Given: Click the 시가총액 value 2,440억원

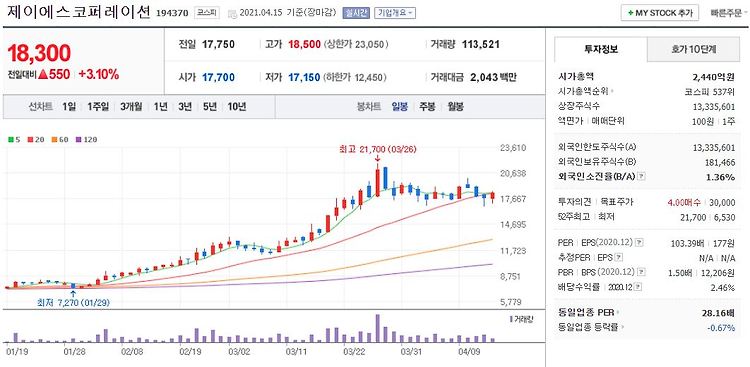Looking at the screenshot, I should click(x=714, y=76).
